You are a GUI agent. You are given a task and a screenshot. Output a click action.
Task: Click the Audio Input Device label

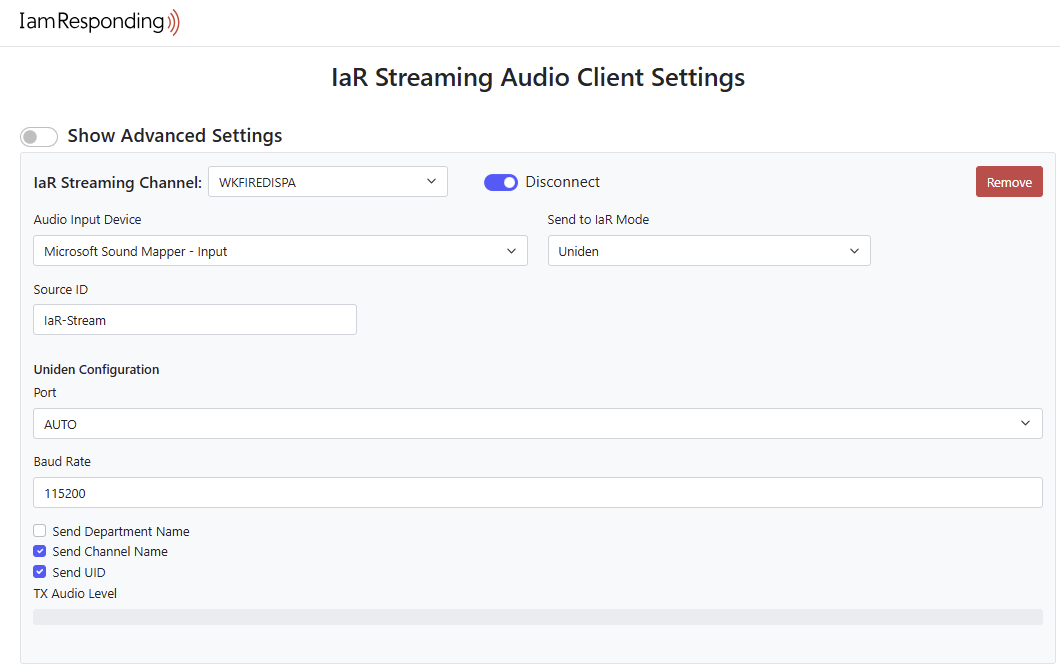[88, 220]
